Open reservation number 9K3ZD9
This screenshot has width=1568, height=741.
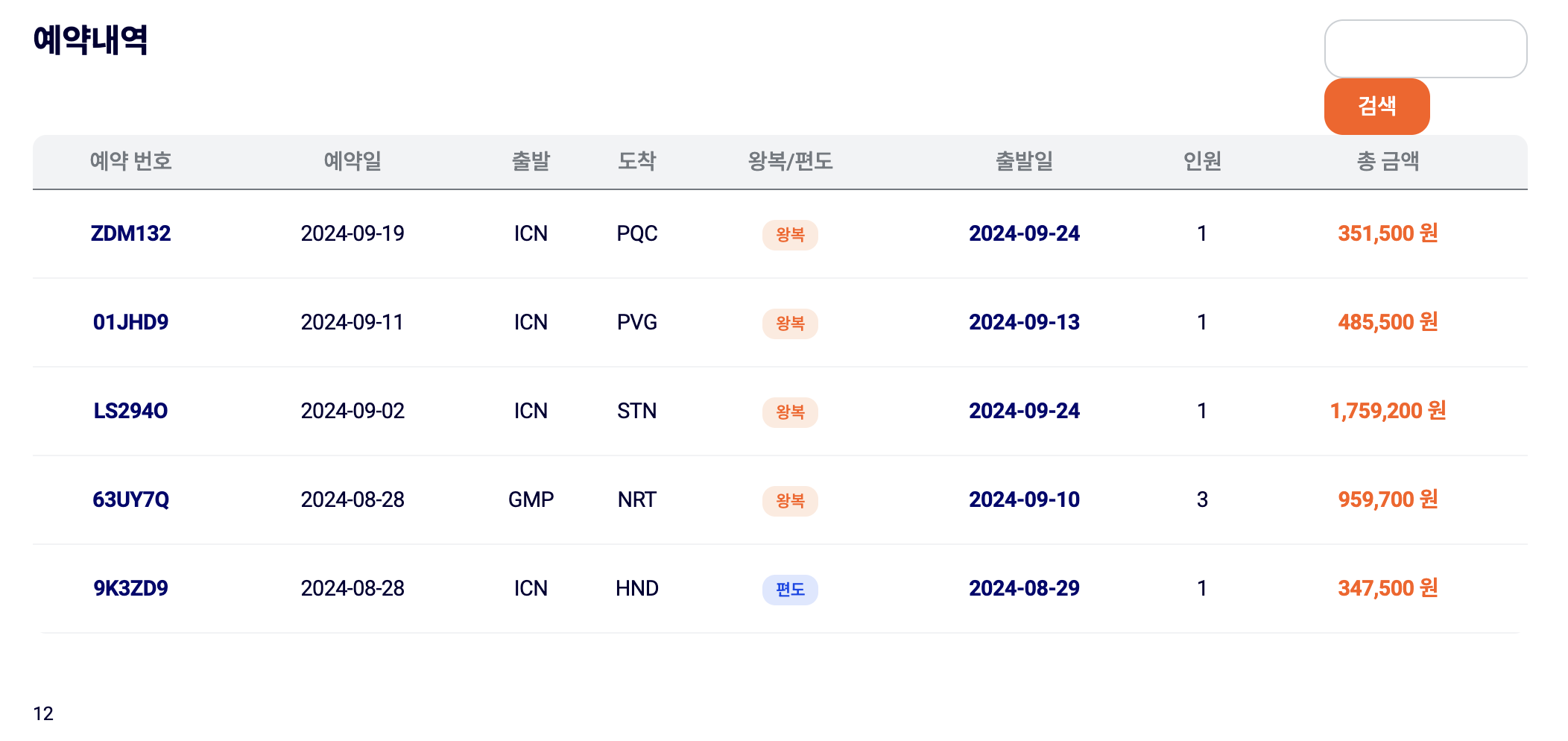[x=130, y=588]
